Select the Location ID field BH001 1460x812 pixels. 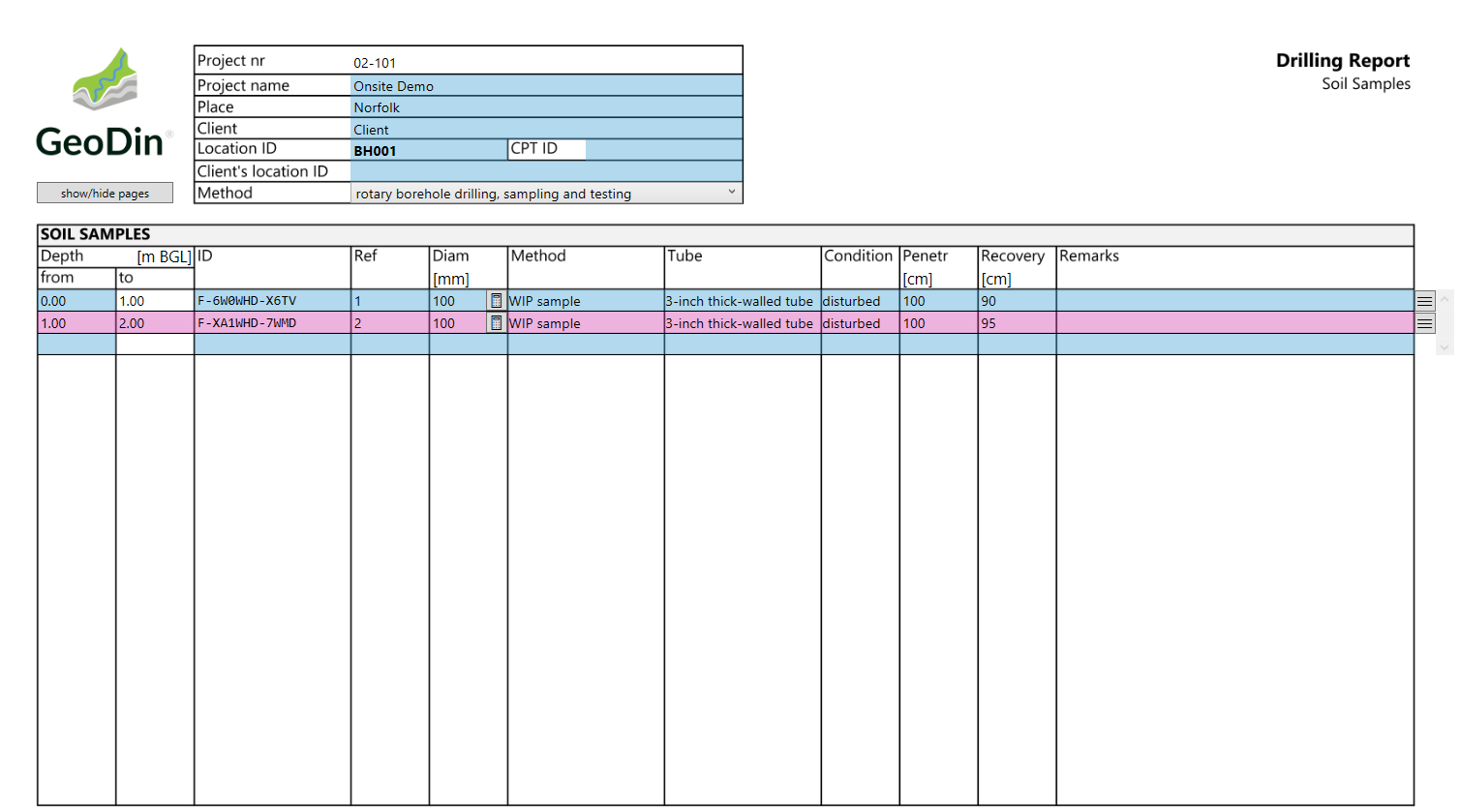coord(428,150)
